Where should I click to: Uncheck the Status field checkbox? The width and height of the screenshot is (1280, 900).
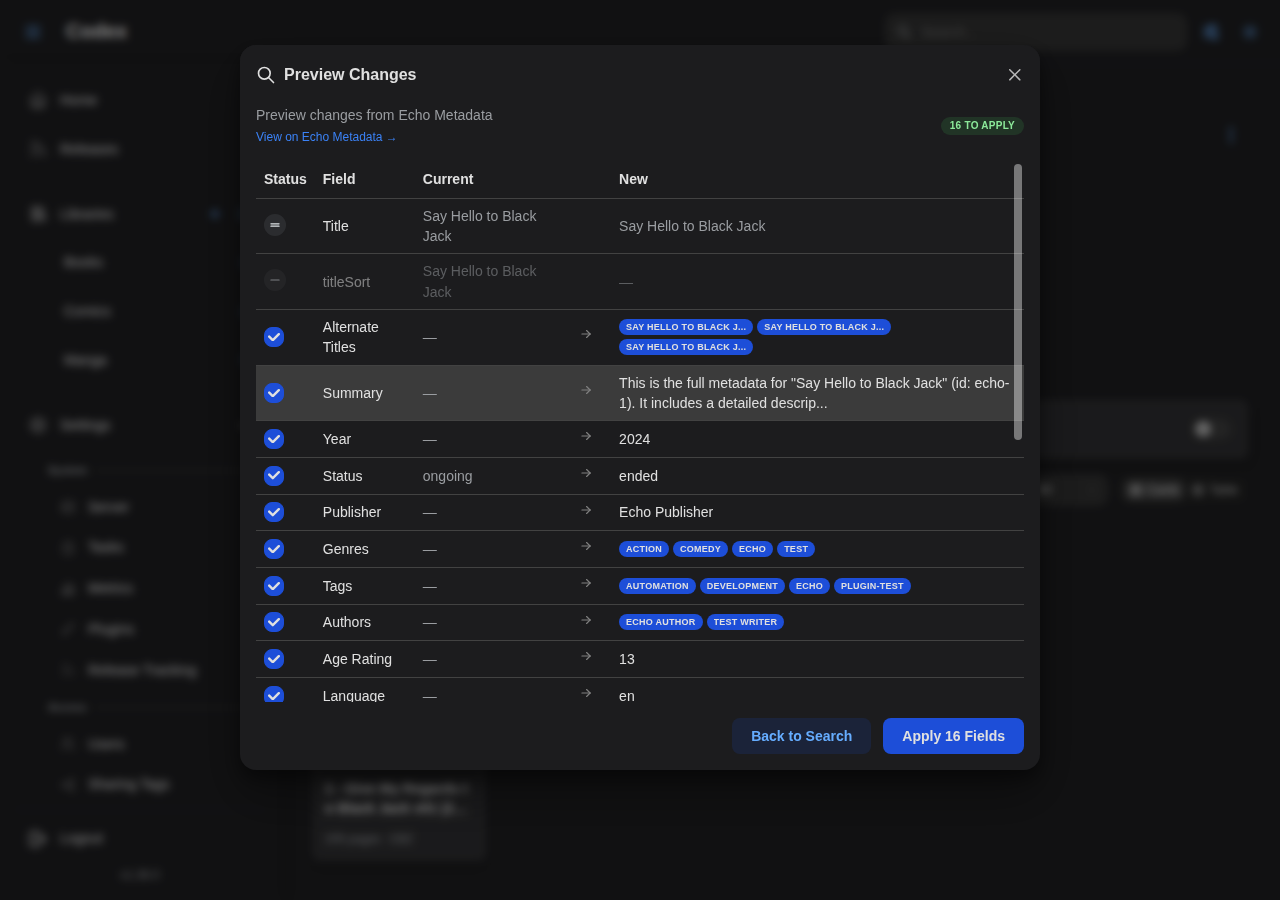coord(274,476)
